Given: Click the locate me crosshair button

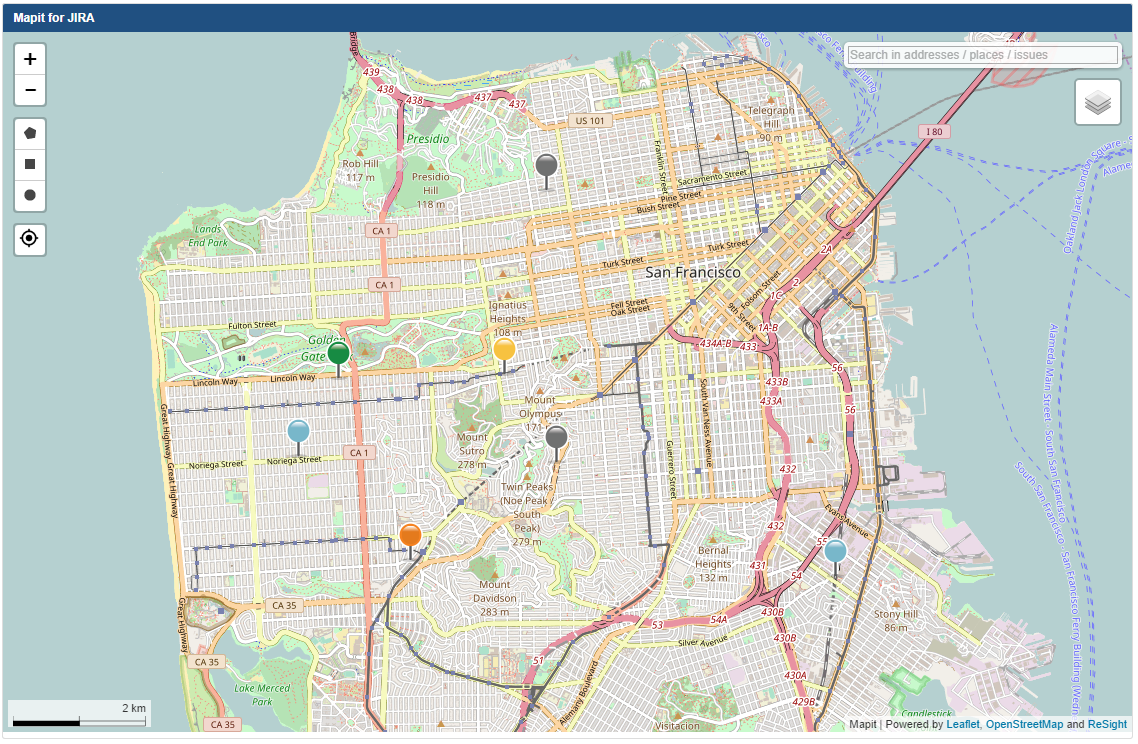Looking at the screenshot, I should 30,239.
